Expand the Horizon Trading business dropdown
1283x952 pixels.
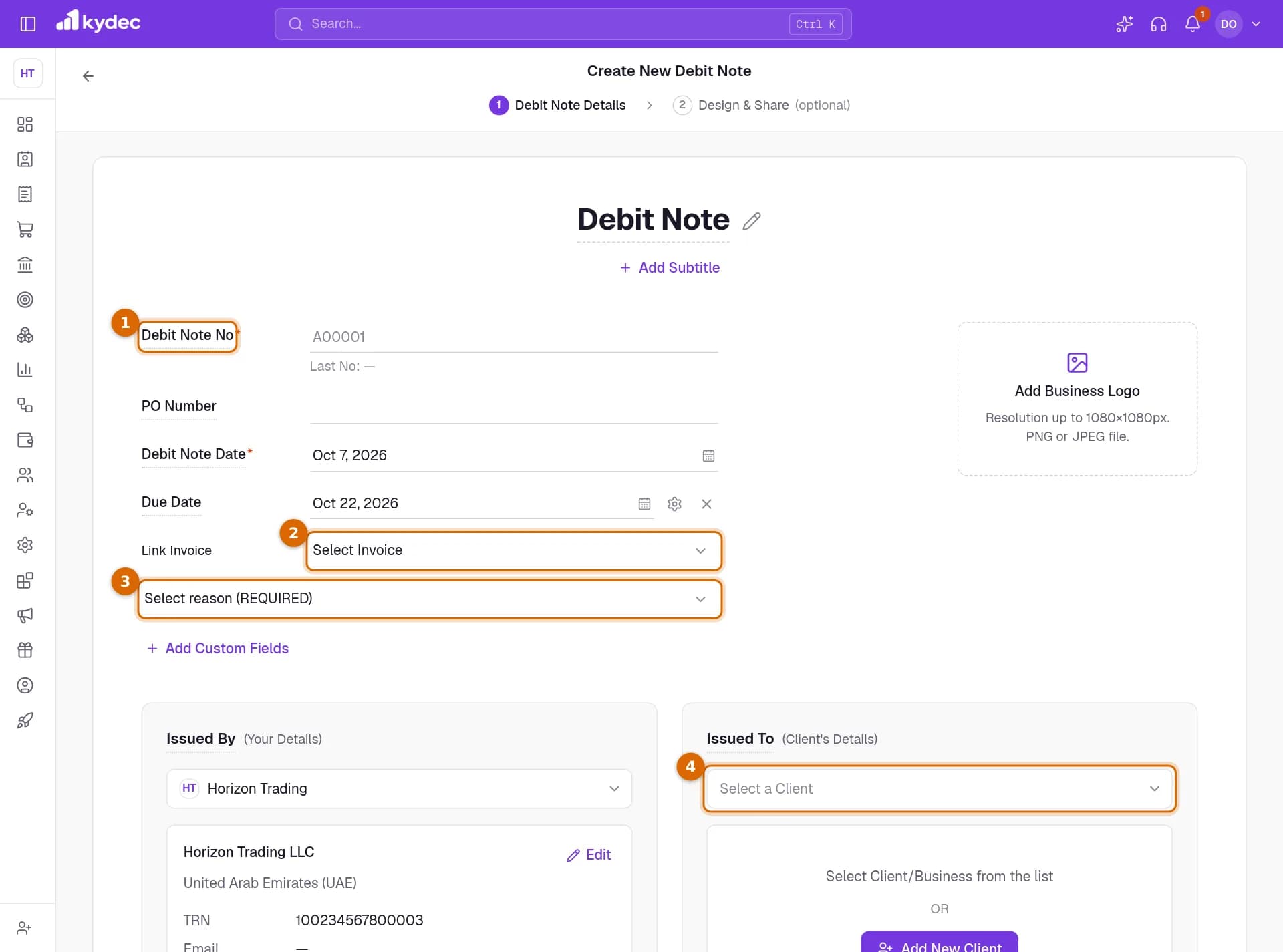click(399, 788)
